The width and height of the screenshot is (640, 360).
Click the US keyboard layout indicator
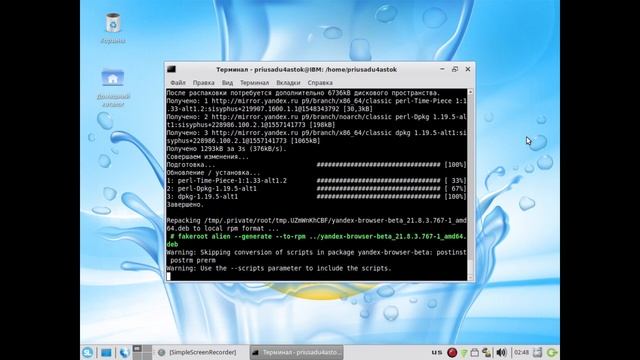click(437, 352)
